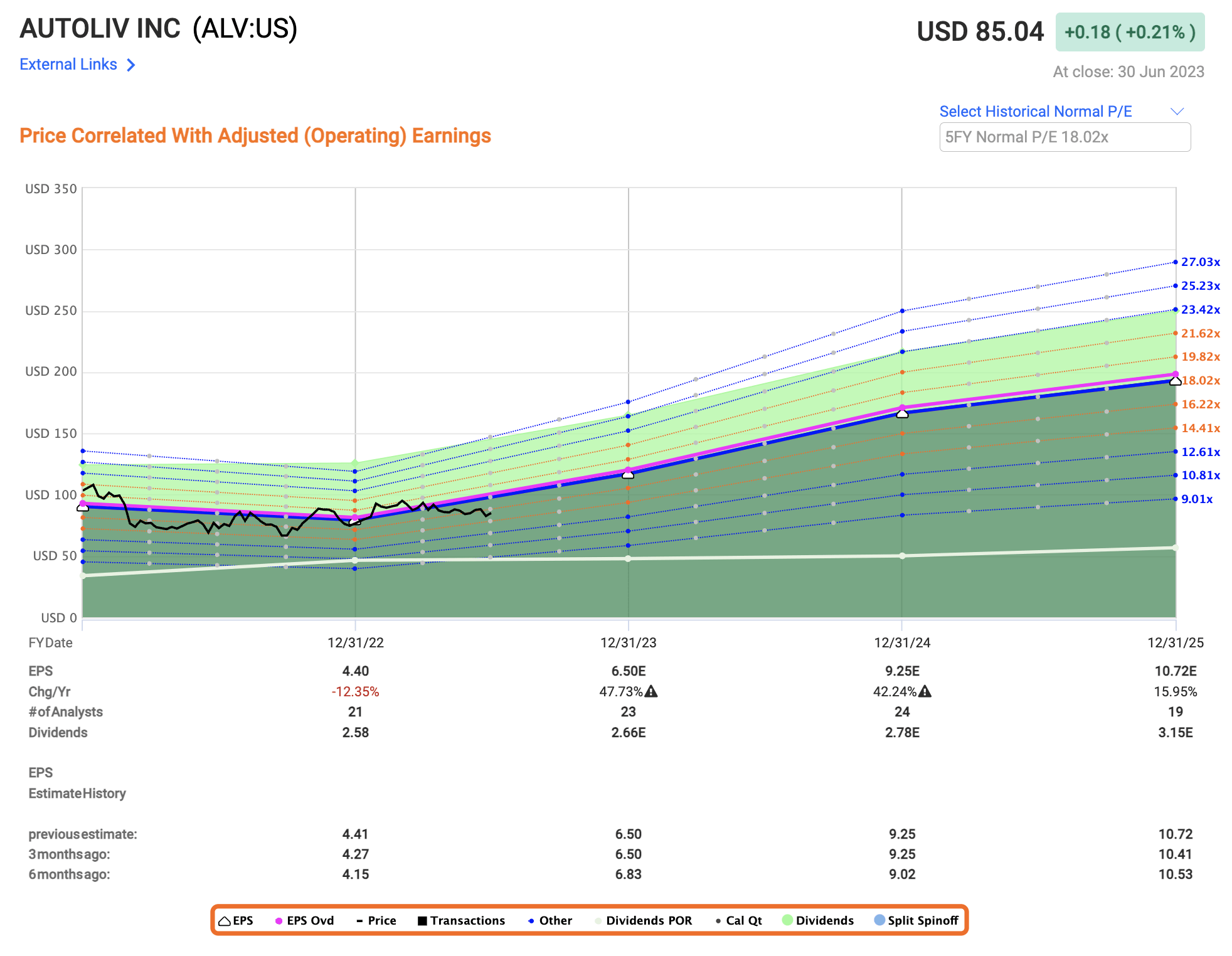Viewport: 1232px width, 956px height.
Task: Toggle Other legend entry
Action: click(x=550, y=921)
